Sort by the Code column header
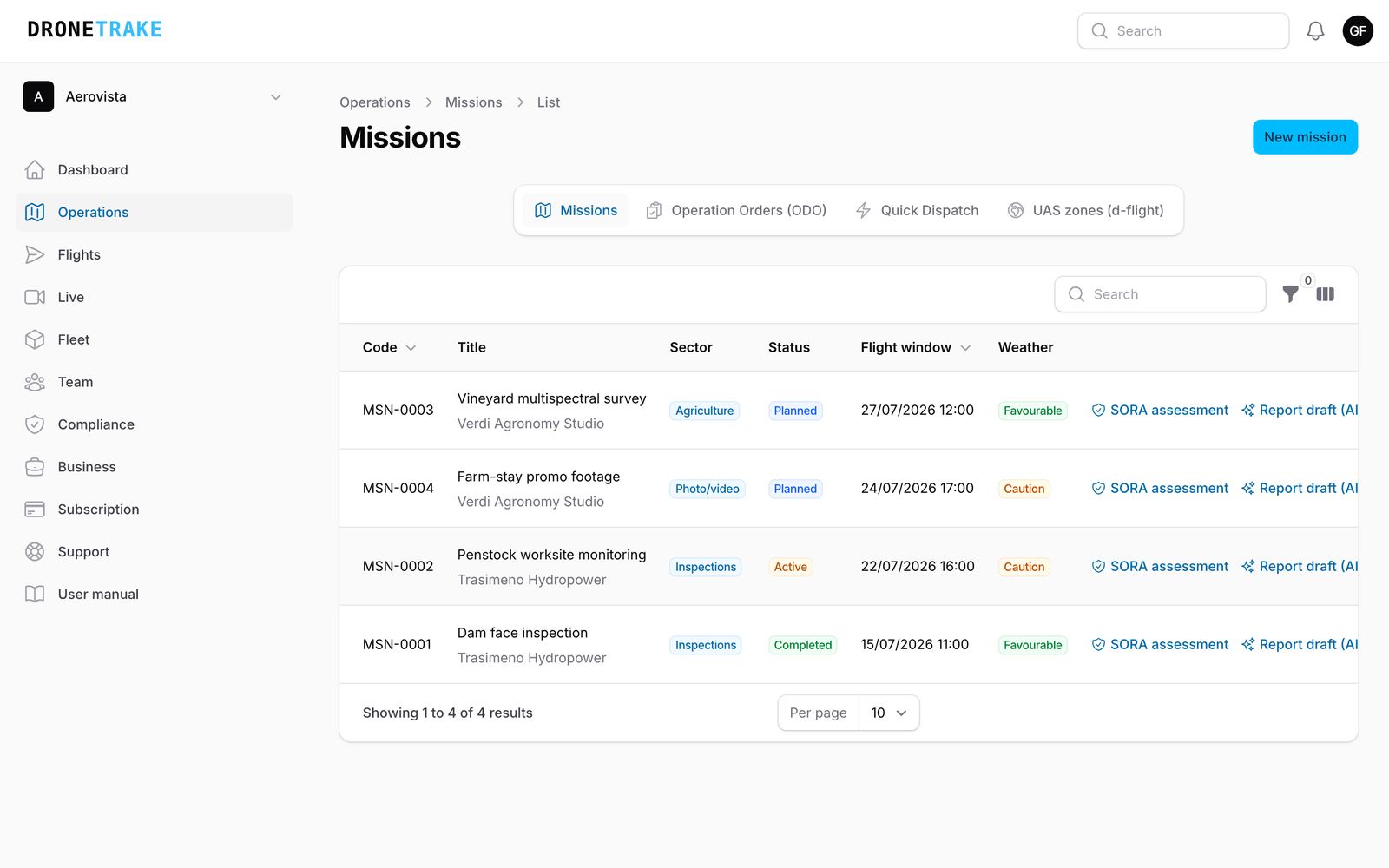Screen dimensions: 1389x868 pyautogui.click(x=389, y=347)
